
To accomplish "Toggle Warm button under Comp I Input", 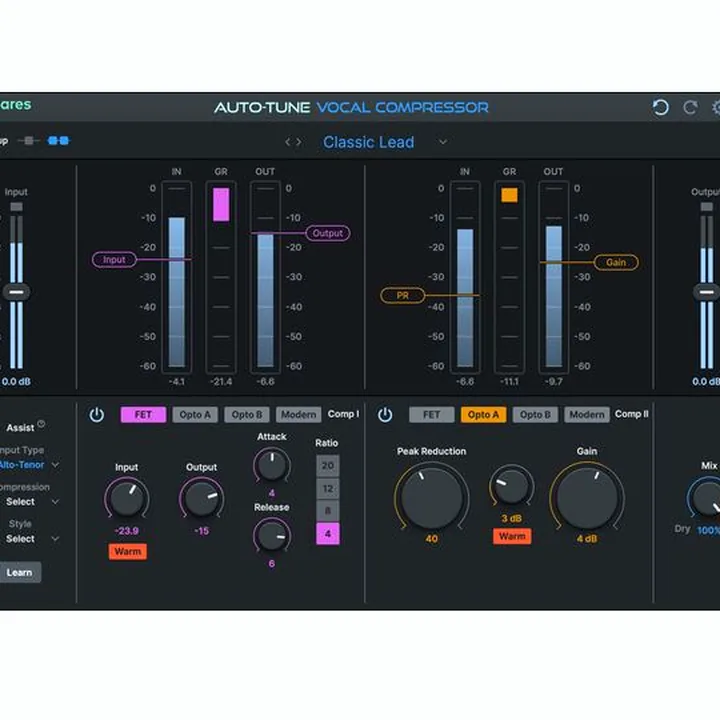I will [128, 551].
